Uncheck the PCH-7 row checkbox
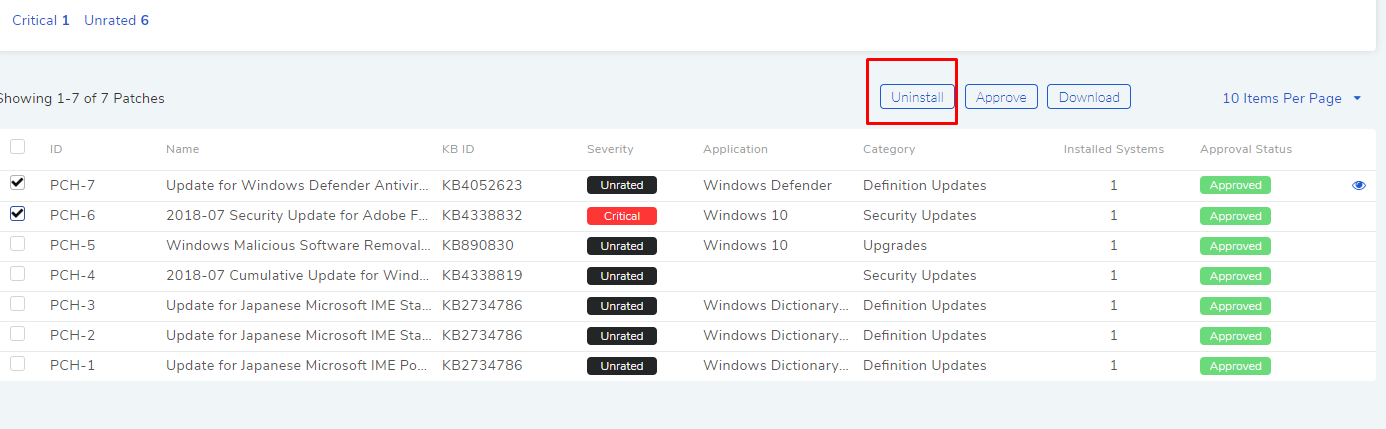 point(17,183)
